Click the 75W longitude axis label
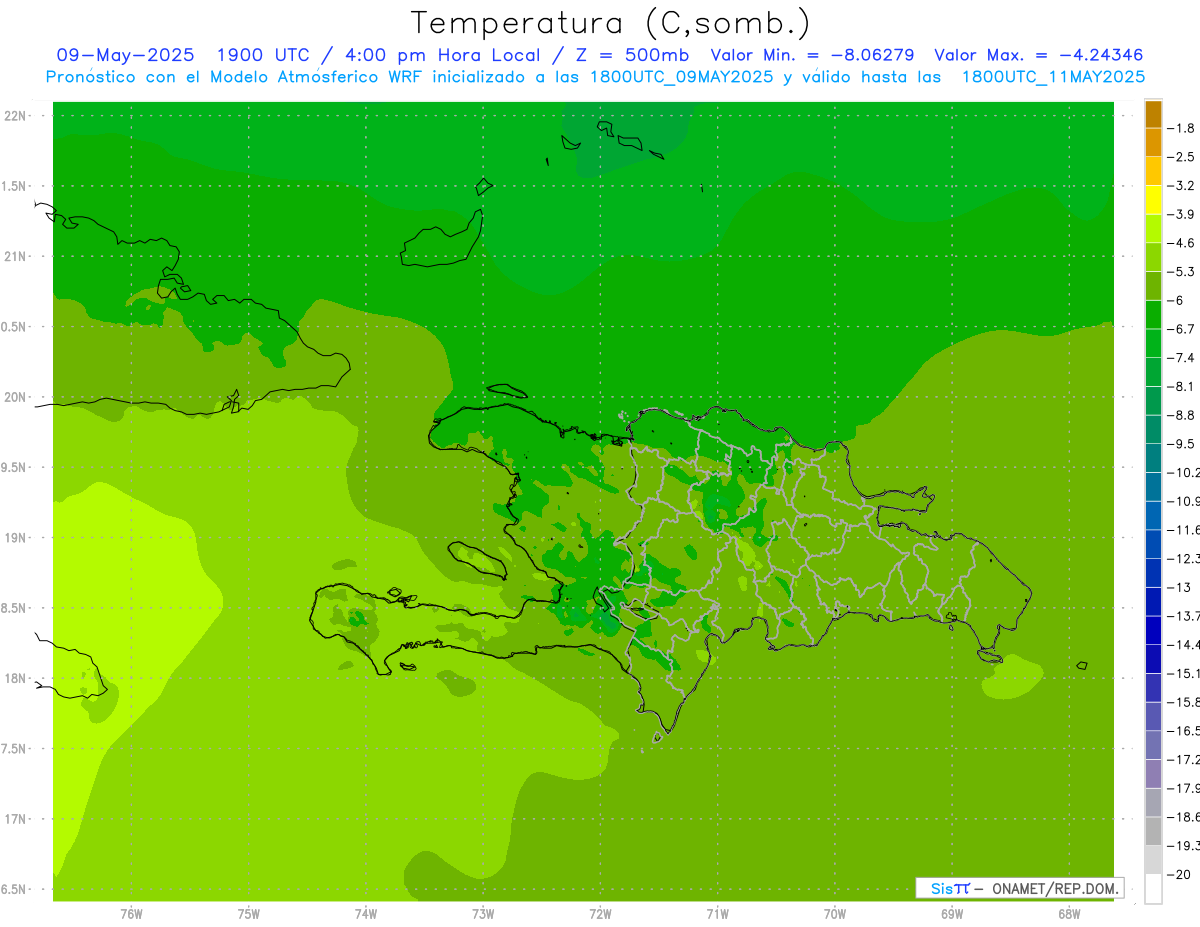The image size is (1200, 927). (x=249, y=914)
